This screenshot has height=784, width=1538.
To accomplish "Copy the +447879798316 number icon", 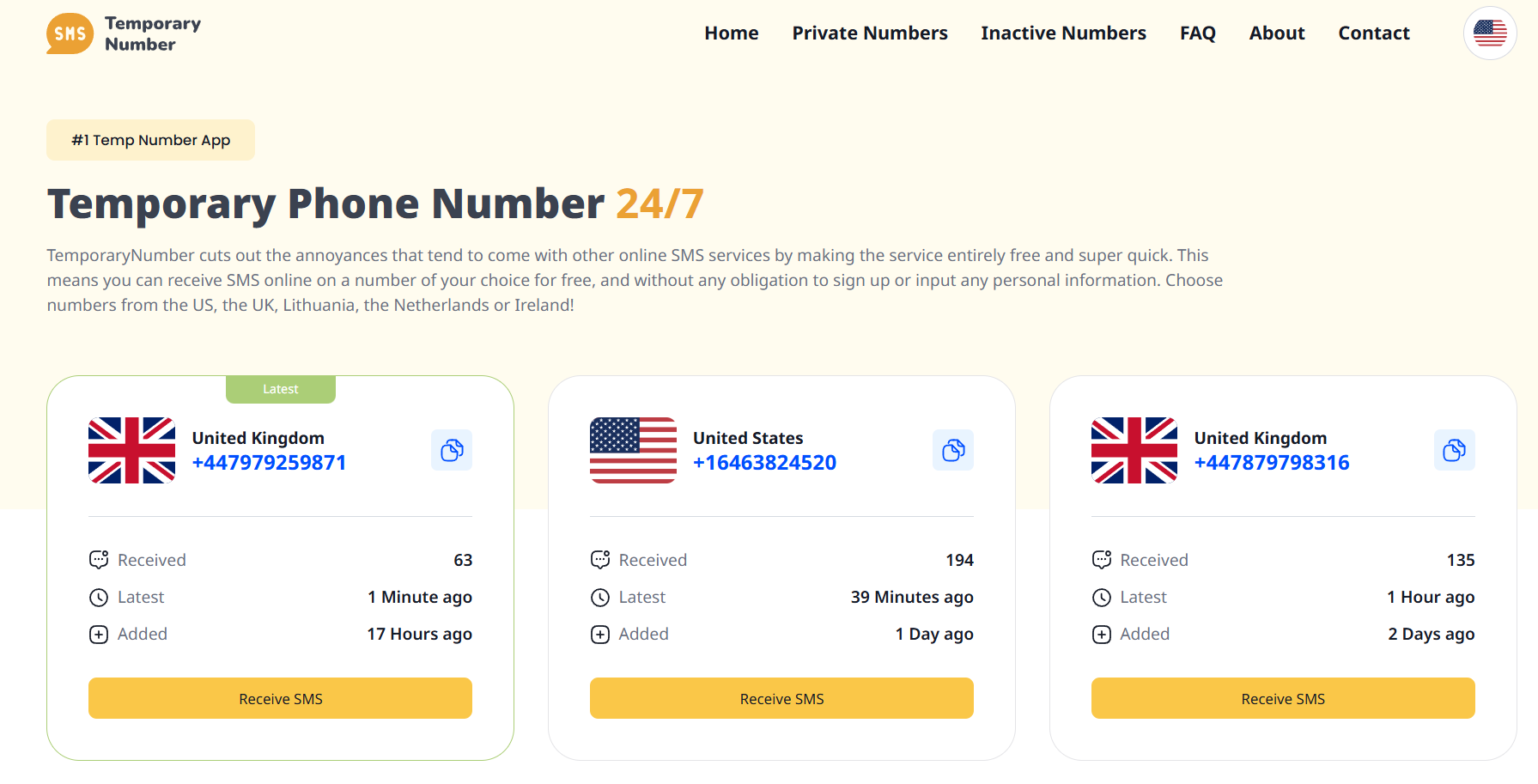I will coord(1455,450).
